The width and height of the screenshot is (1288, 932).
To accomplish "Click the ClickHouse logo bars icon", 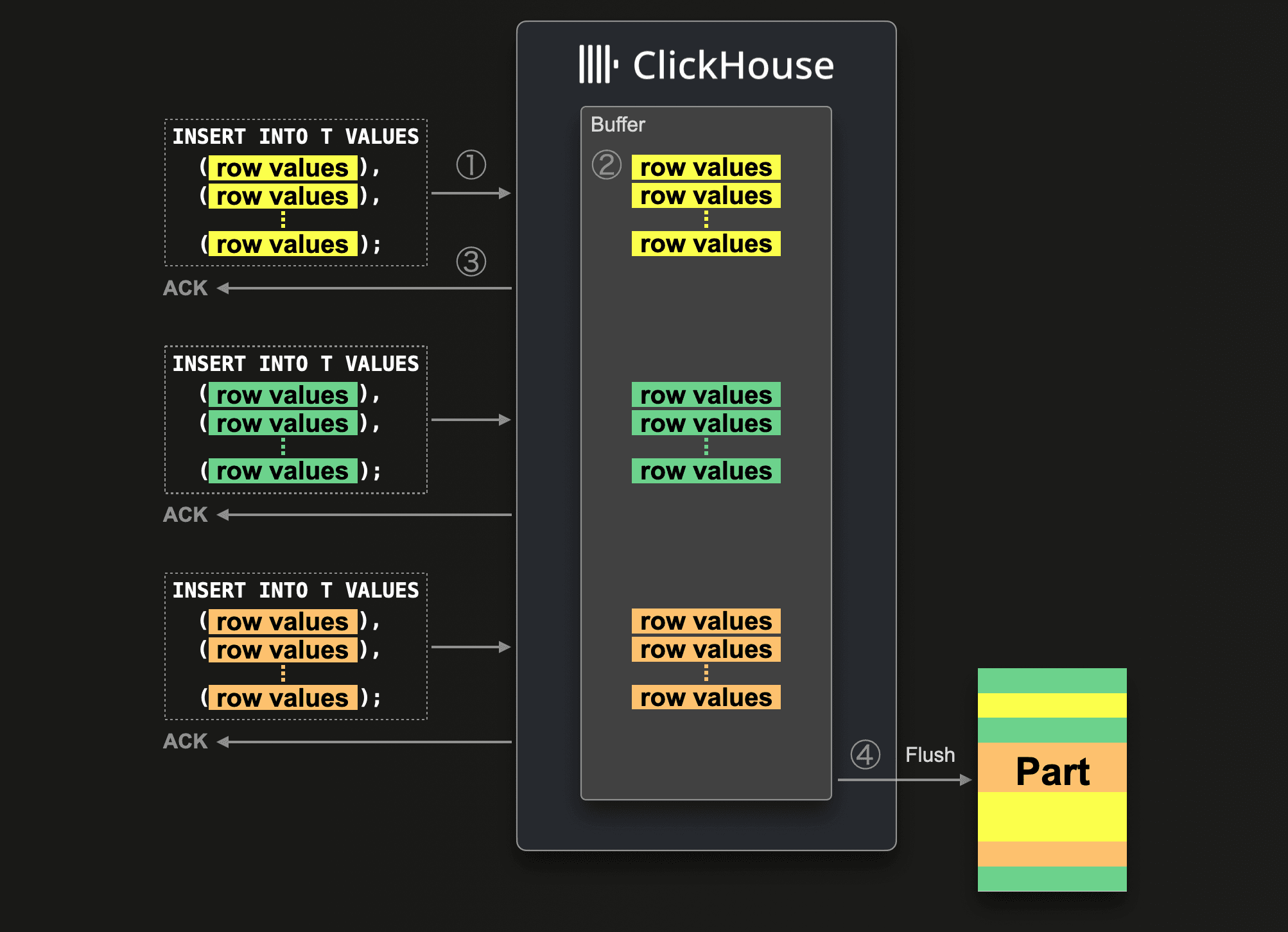I will pyautogui.click(x=598, y=64).
